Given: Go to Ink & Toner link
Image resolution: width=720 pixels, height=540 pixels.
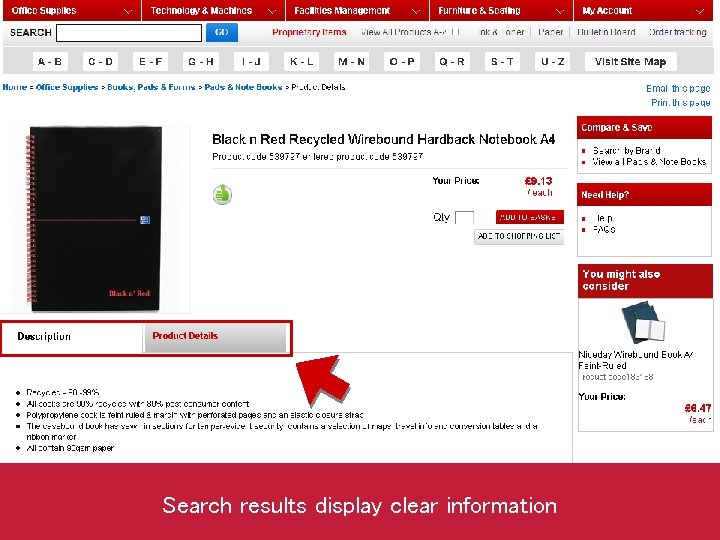Looking at the screenshot, I should tap(501, 32).
